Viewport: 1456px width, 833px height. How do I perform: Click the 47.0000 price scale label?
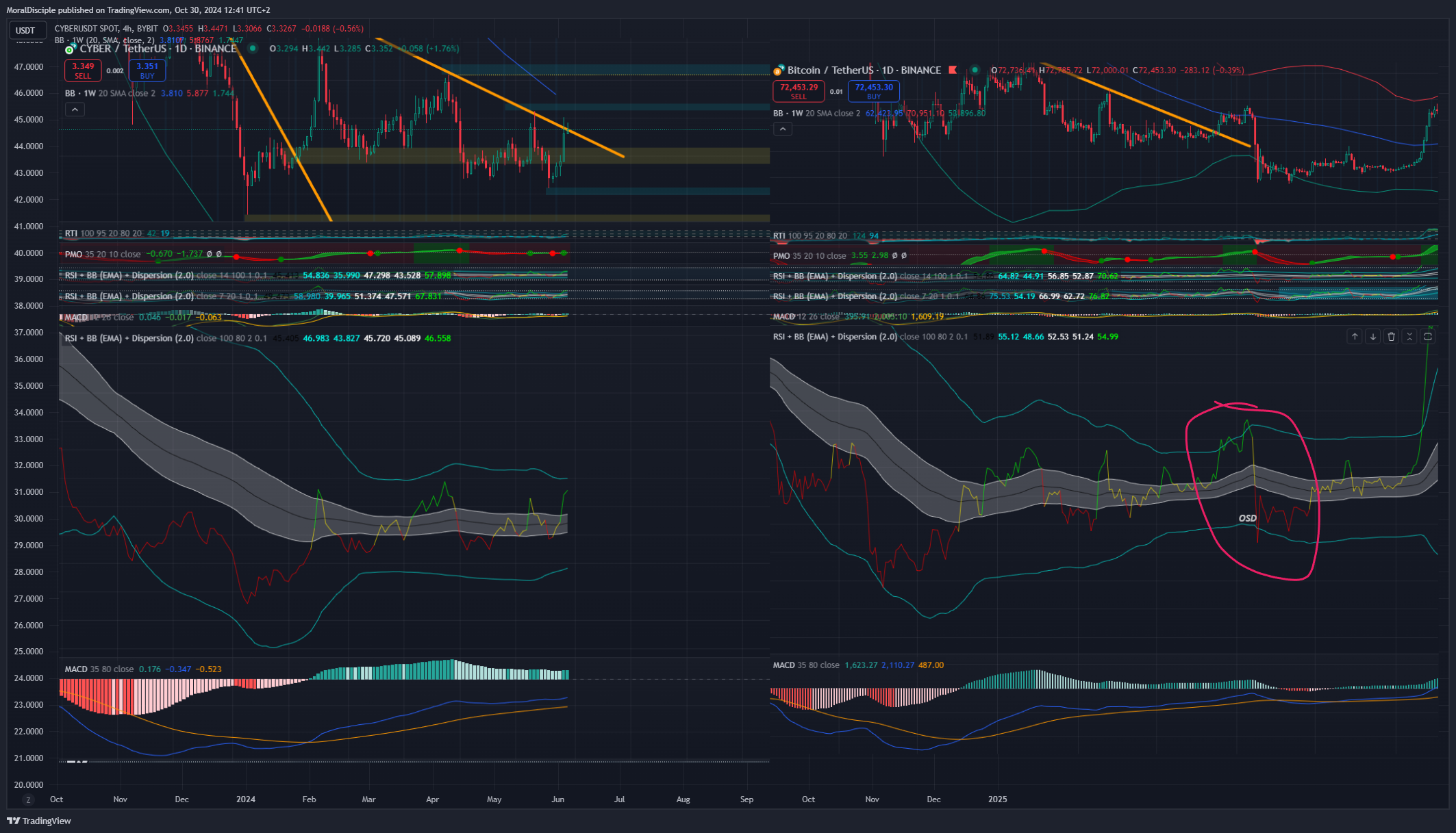click(x=29, y=67)
